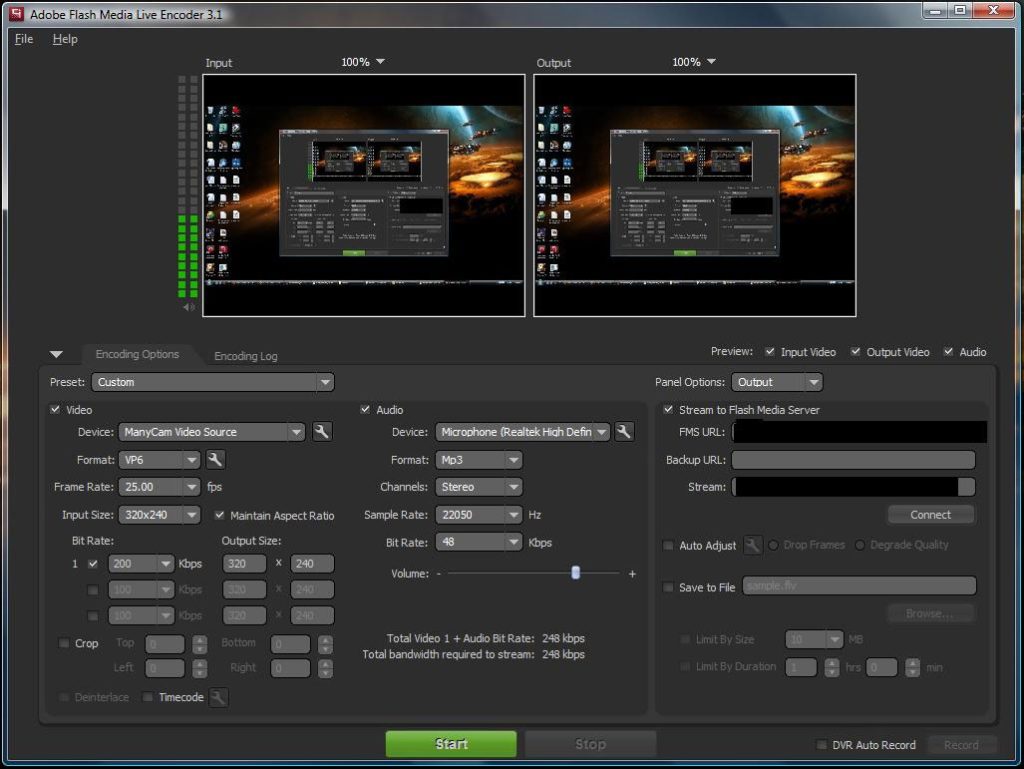
Task: Open the Panel Options dropdown
Action: [x=776, y=382]
